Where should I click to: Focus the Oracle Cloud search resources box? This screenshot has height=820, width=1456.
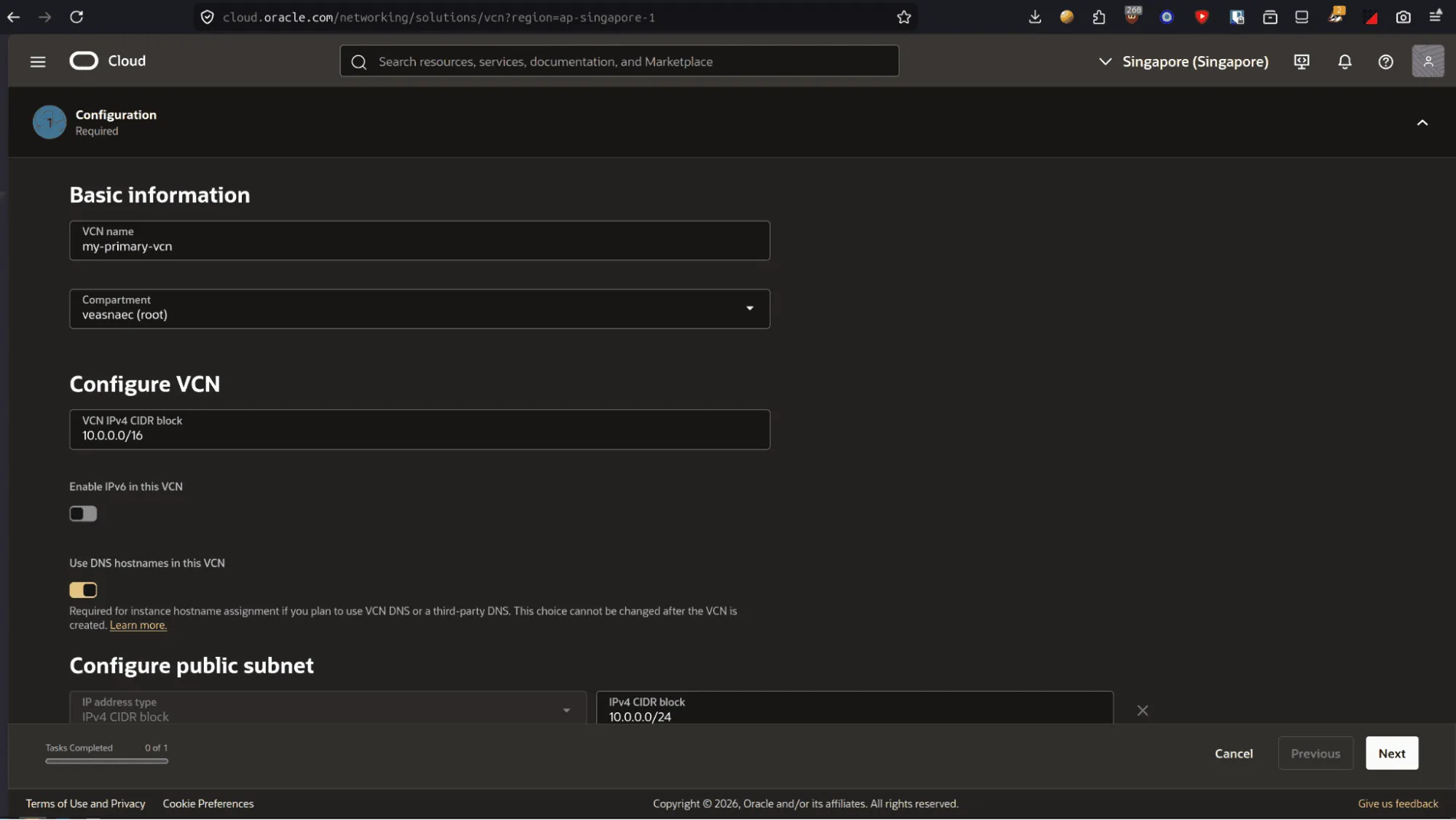(x=619, y=62)
